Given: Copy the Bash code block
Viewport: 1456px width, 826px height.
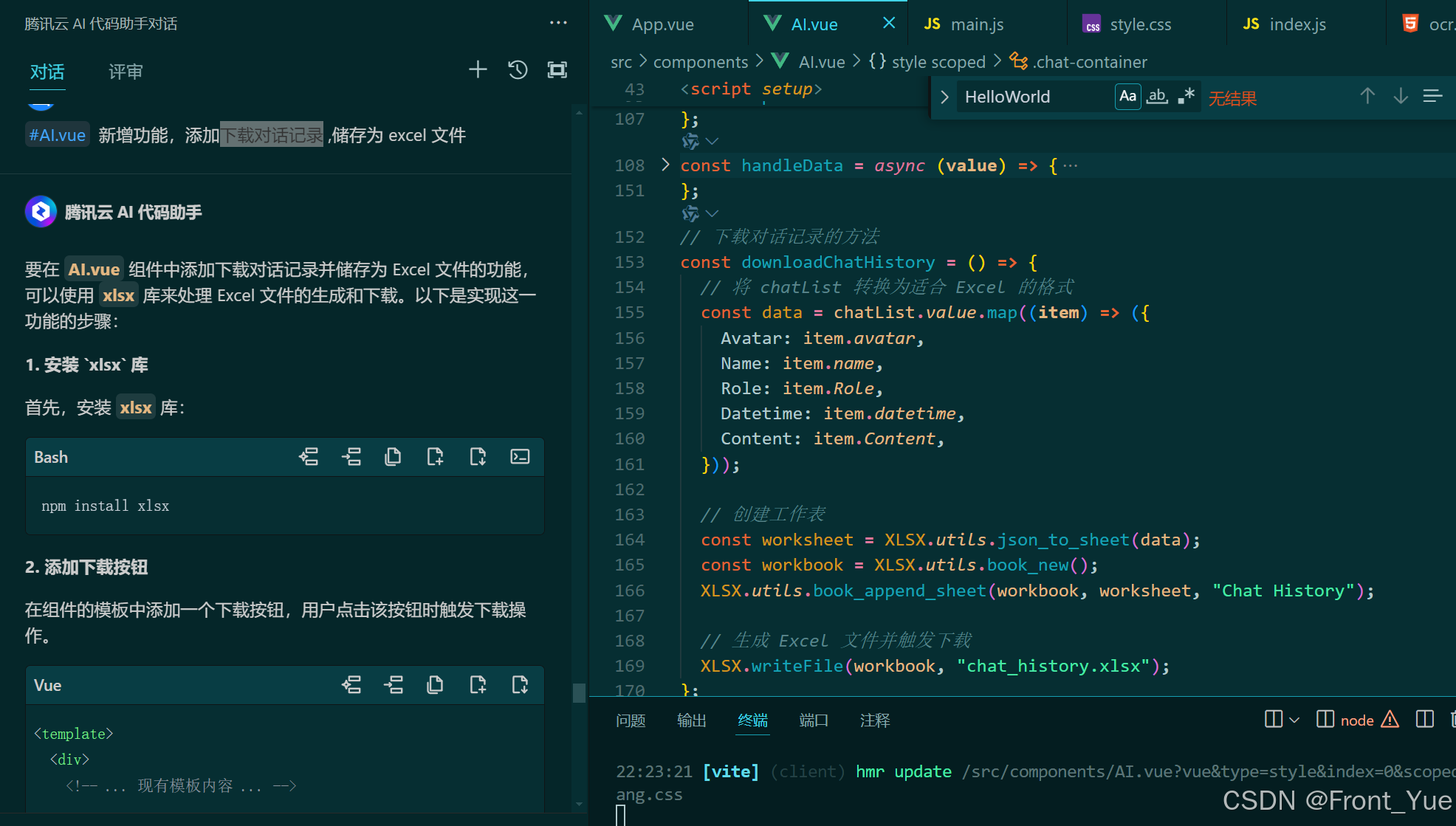Looking at the screenshot, I should [x=393, y=457].
